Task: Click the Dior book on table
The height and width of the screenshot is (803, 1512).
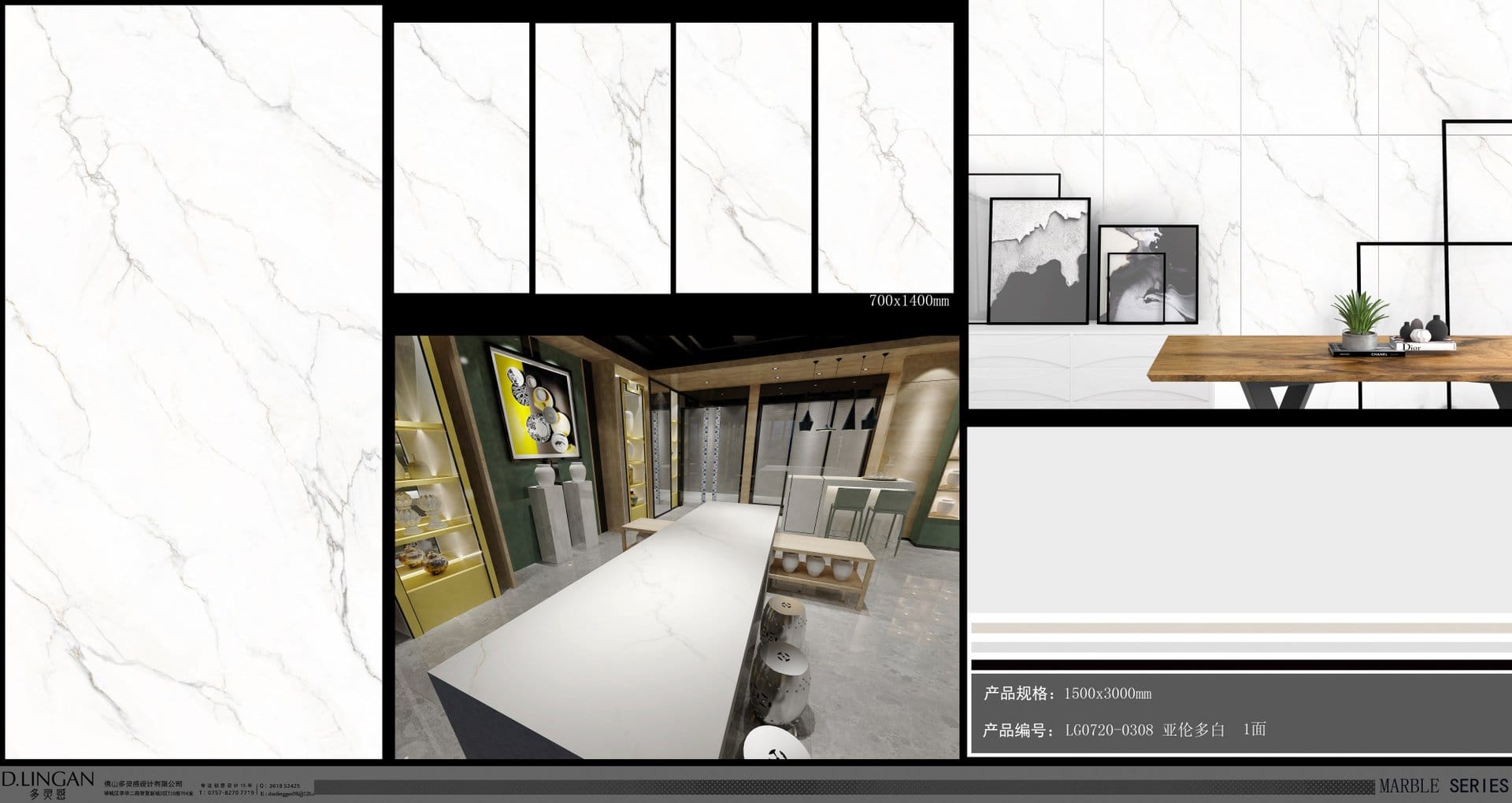Action: click(x=1421, y=345)
